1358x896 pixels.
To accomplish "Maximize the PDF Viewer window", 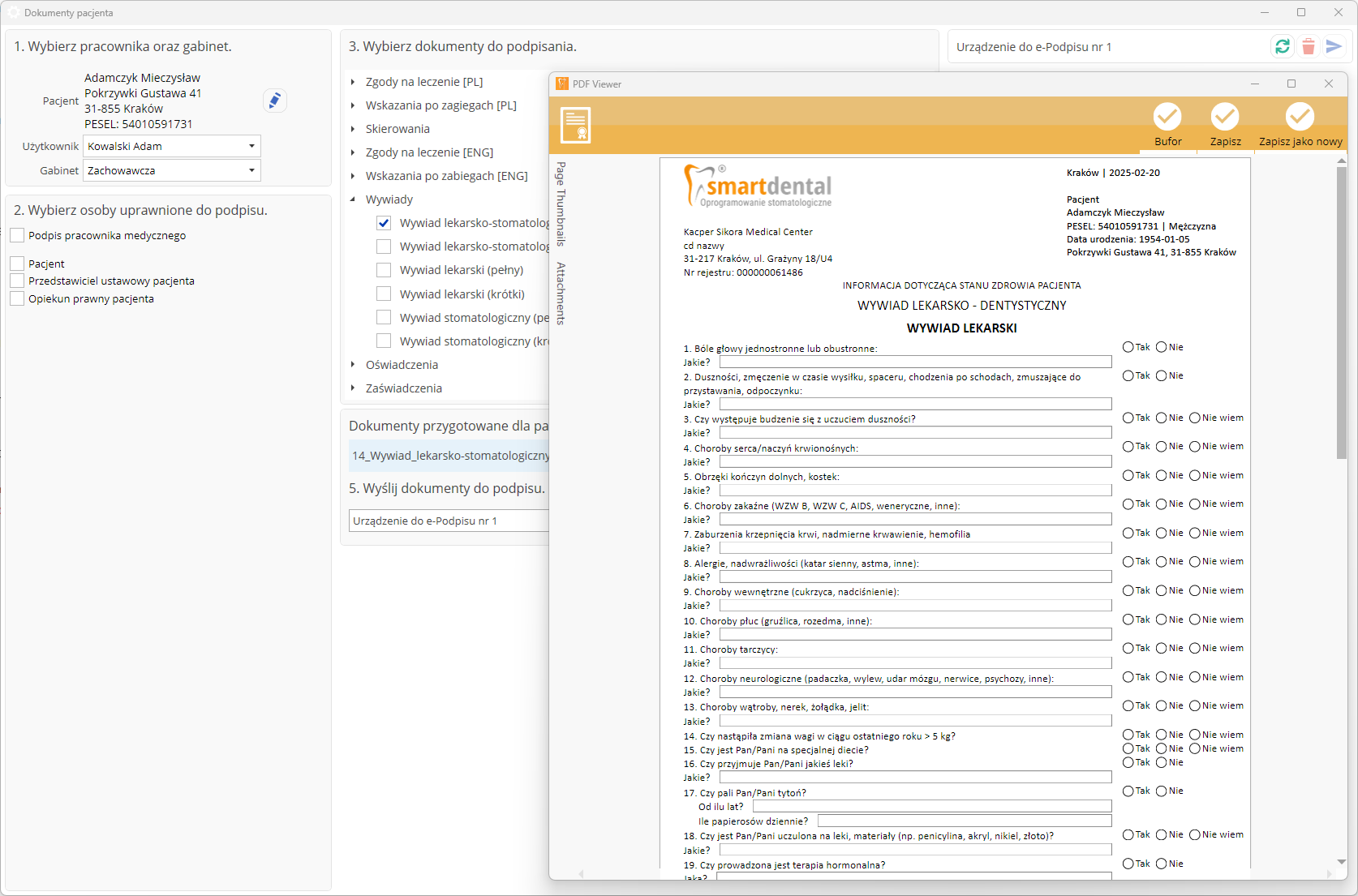I will pyautogui.click(x=1291, y=84).
